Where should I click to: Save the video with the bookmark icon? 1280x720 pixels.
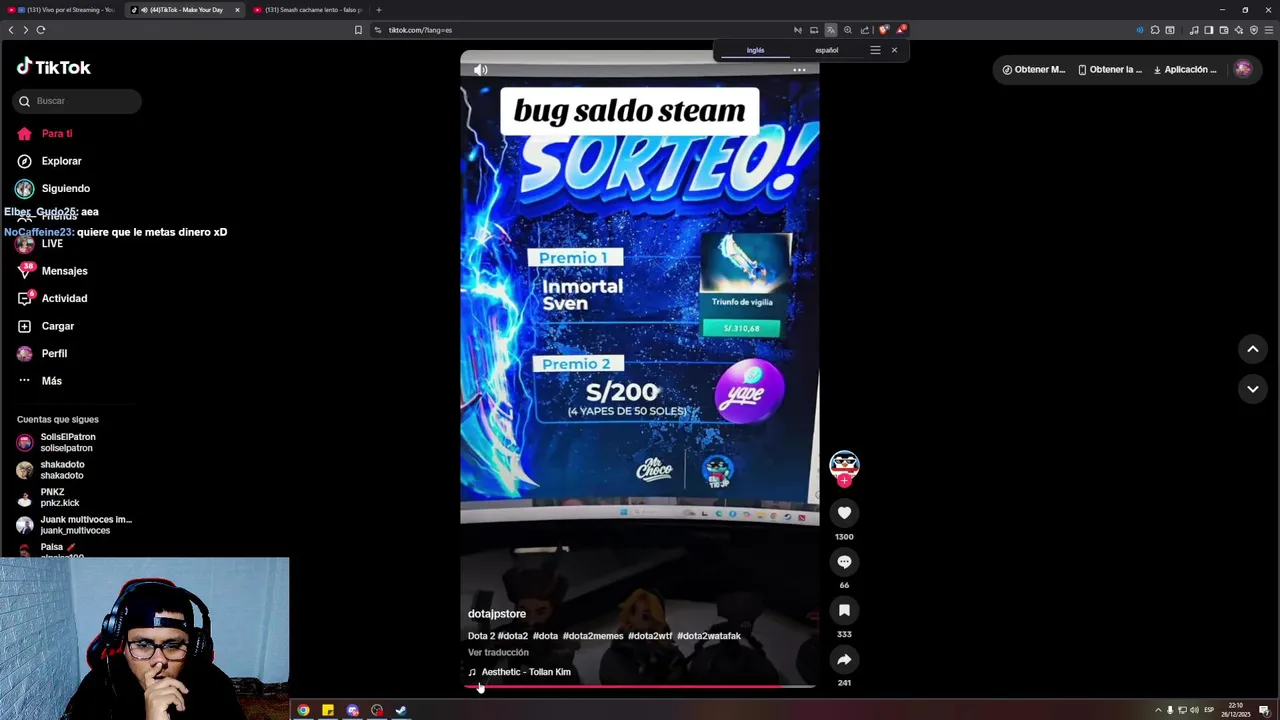point(844,610)
